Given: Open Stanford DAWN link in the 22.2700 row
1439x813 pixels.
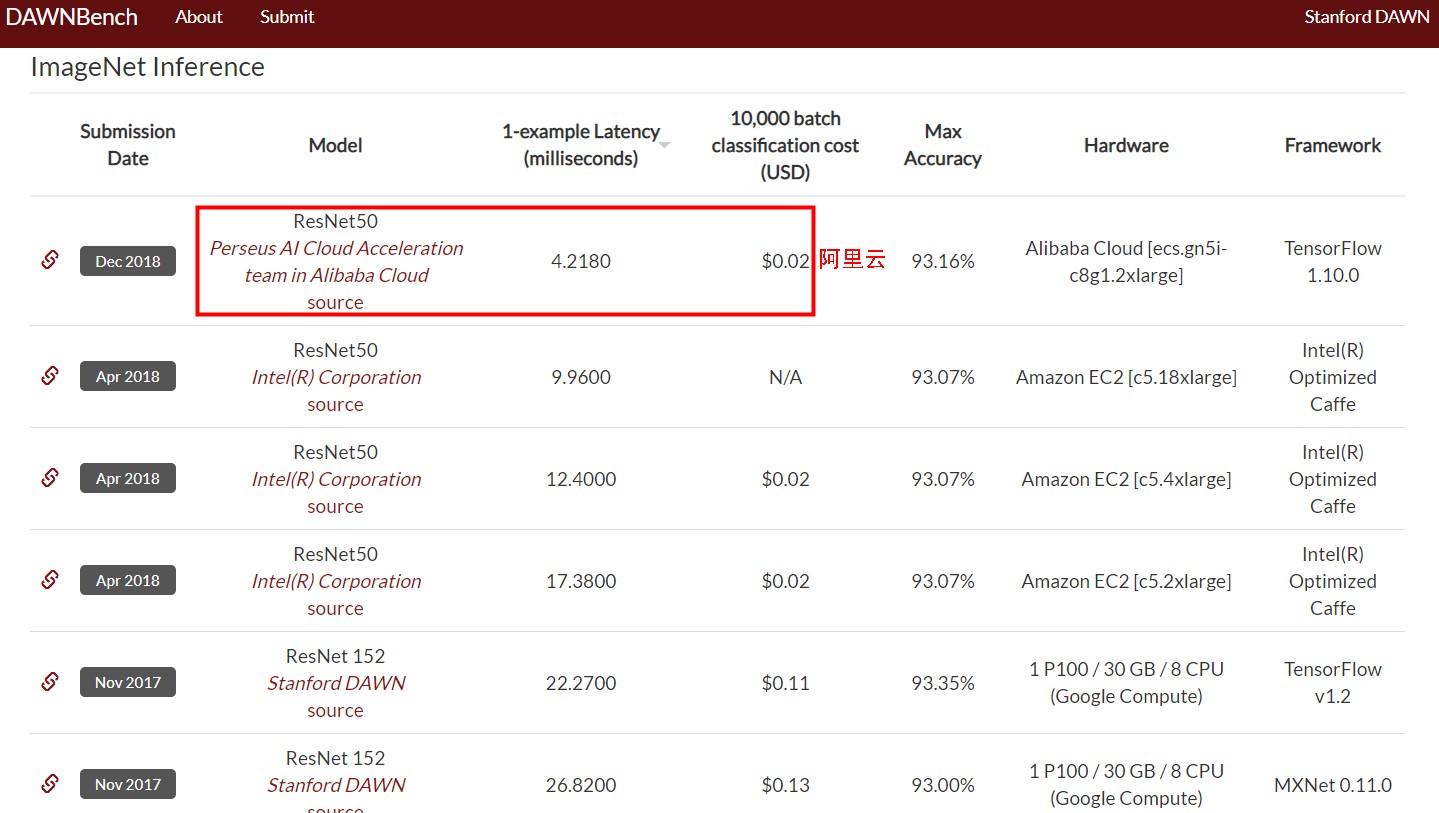Looking at the screenshot, I should (336, 683).
